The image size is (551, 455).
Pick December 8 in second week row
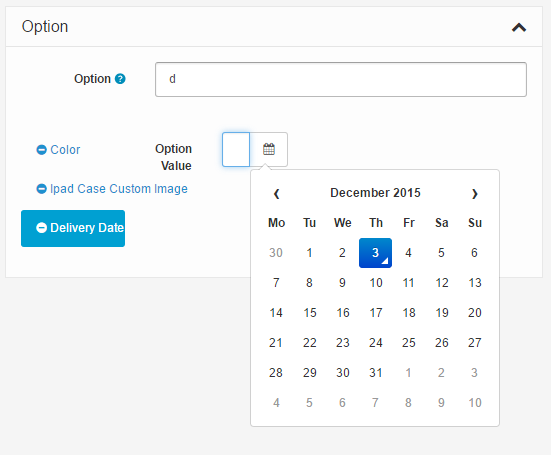pos(309,283)
